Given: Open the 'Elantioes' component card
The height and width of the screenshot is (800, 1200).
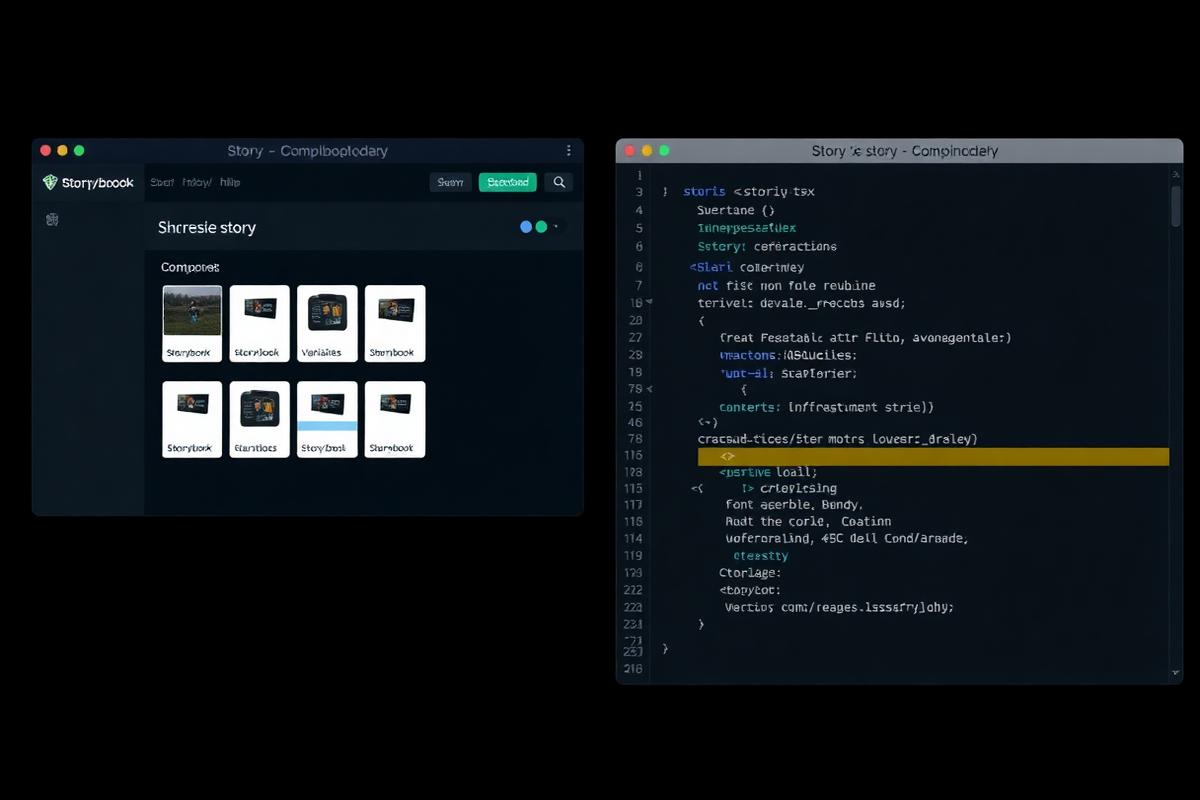Looking at the screenshot, I should pyautogui.click(x=259, y=419).
